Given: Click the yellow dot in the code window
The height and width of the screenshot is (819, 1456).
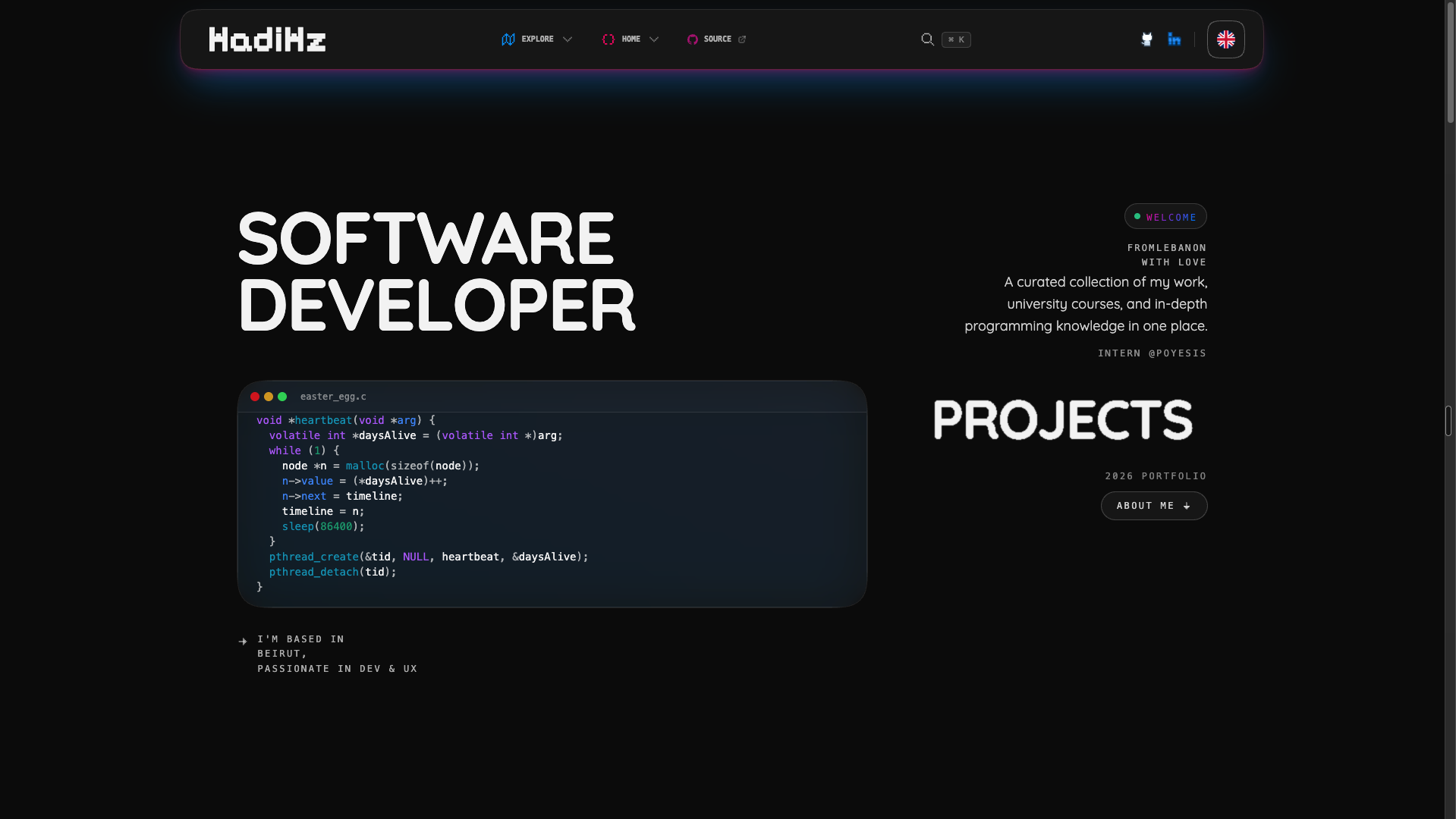Looking at the screenshot, I should click(269, 397).
